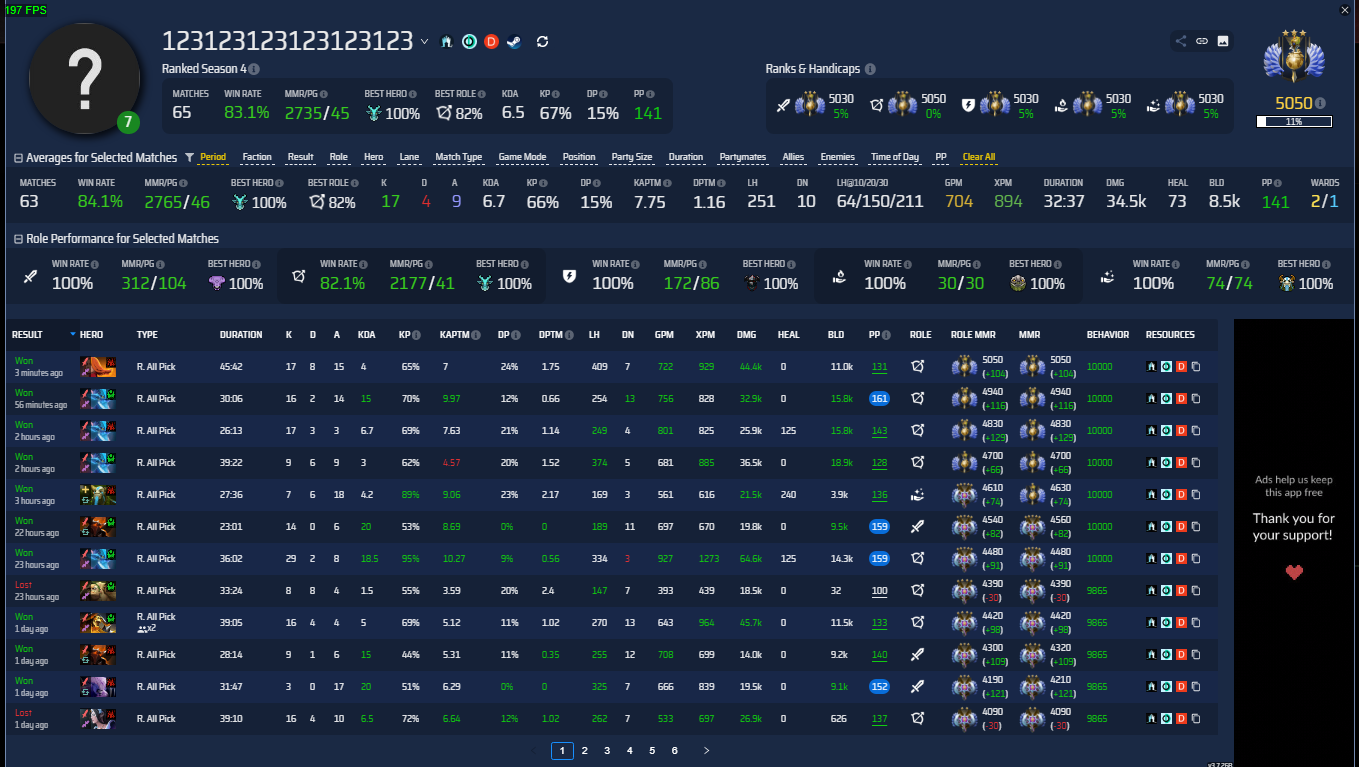The width and height of the screenshot is (1359, 767).
Task: Open the Period filter
Action: point(213,157)
